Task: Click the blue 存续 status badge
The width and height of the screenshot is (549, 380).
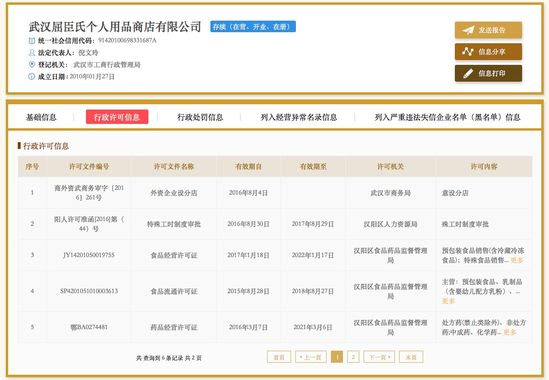Action: tap(253, 27)
